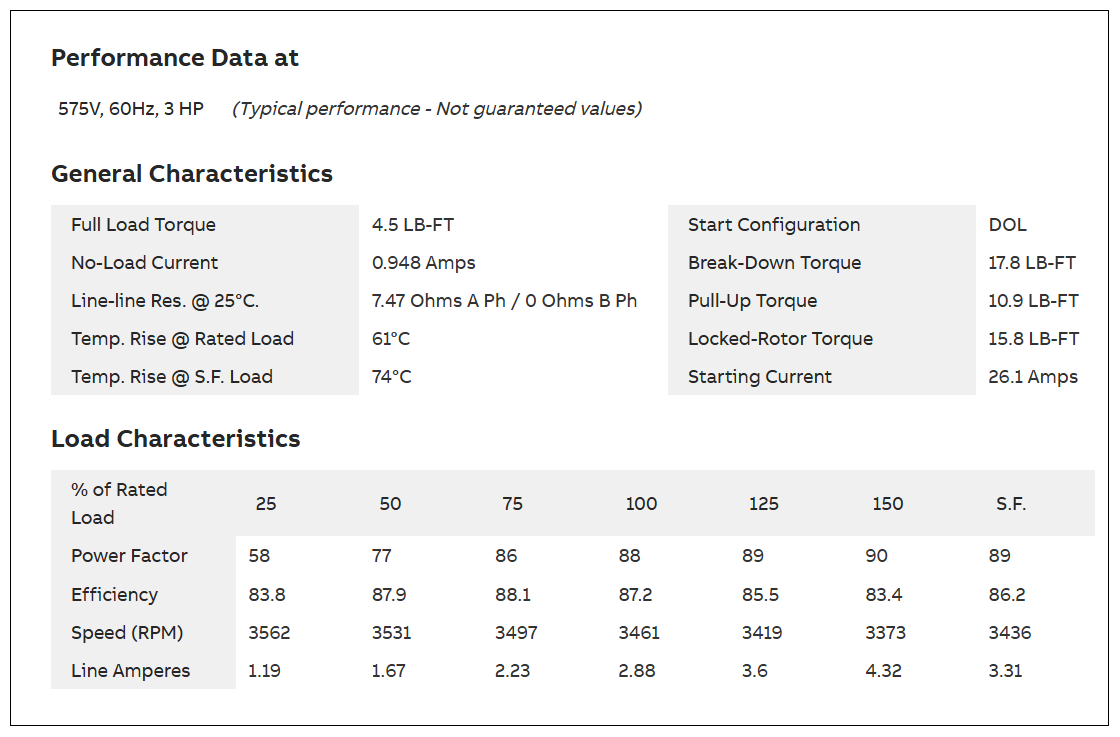This screenshot has width=1120, height=737.
Task: Click the Temp. Rise @ Rated Load label
Action: click(182, 339)
